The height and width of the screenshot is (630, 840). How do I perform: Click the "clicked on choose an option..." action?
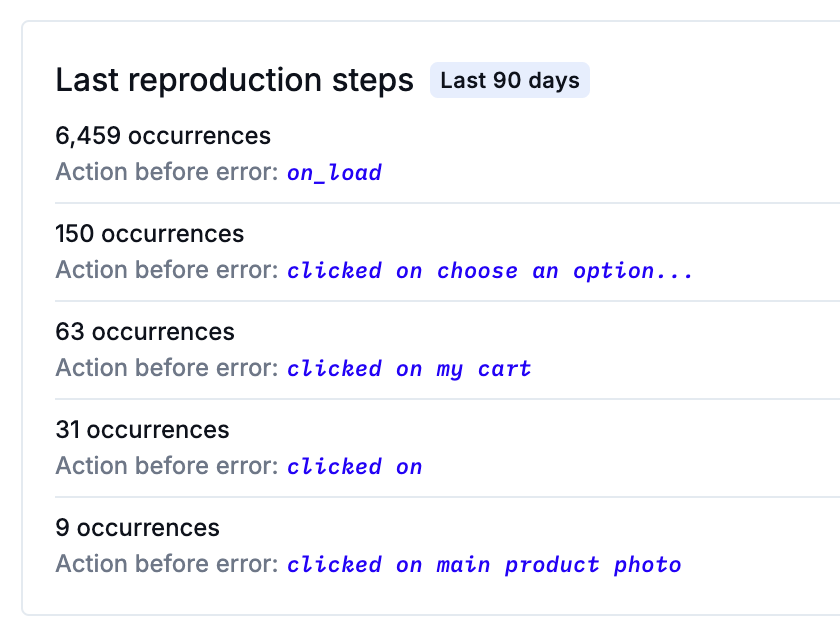[490, 271]
